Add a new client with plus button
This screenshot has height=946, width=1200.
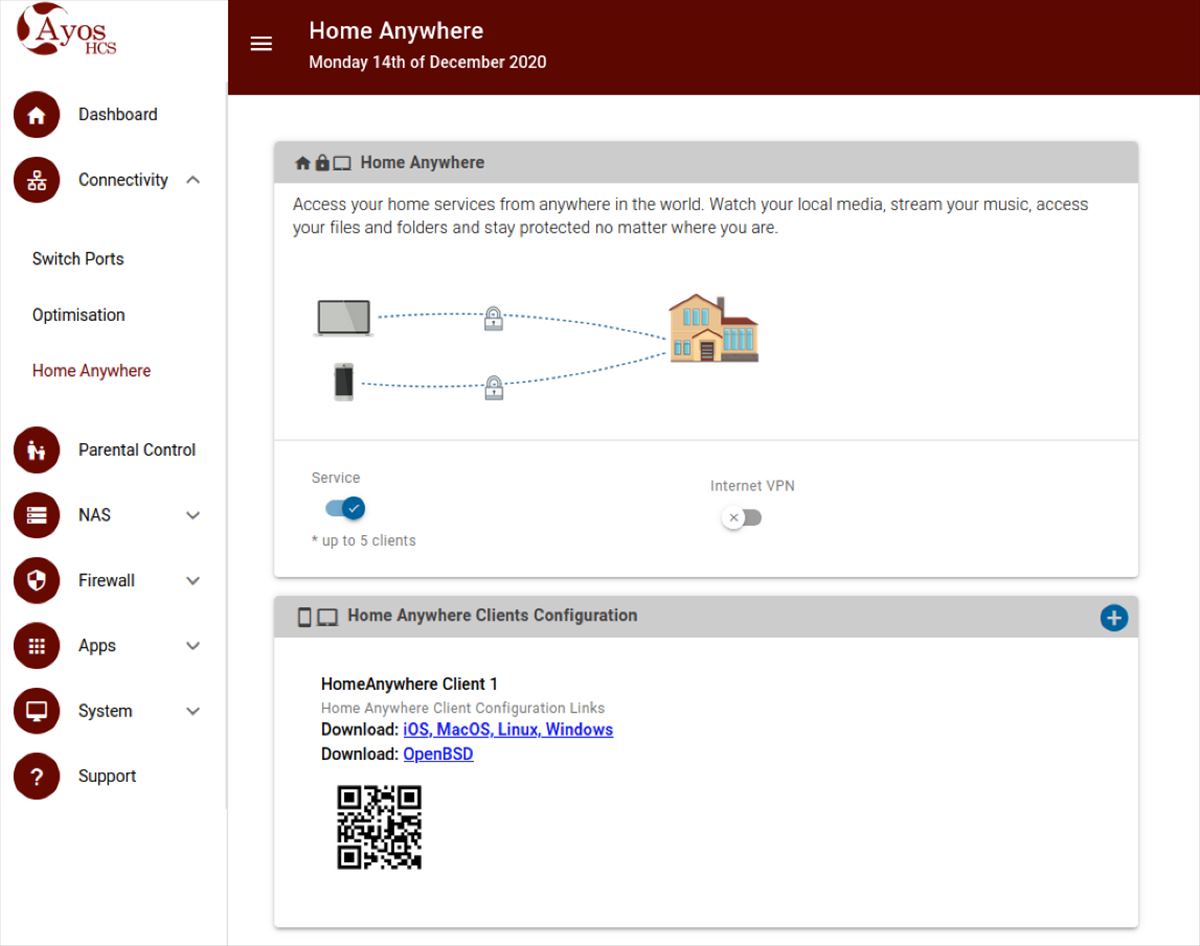tap(1113, 618)
